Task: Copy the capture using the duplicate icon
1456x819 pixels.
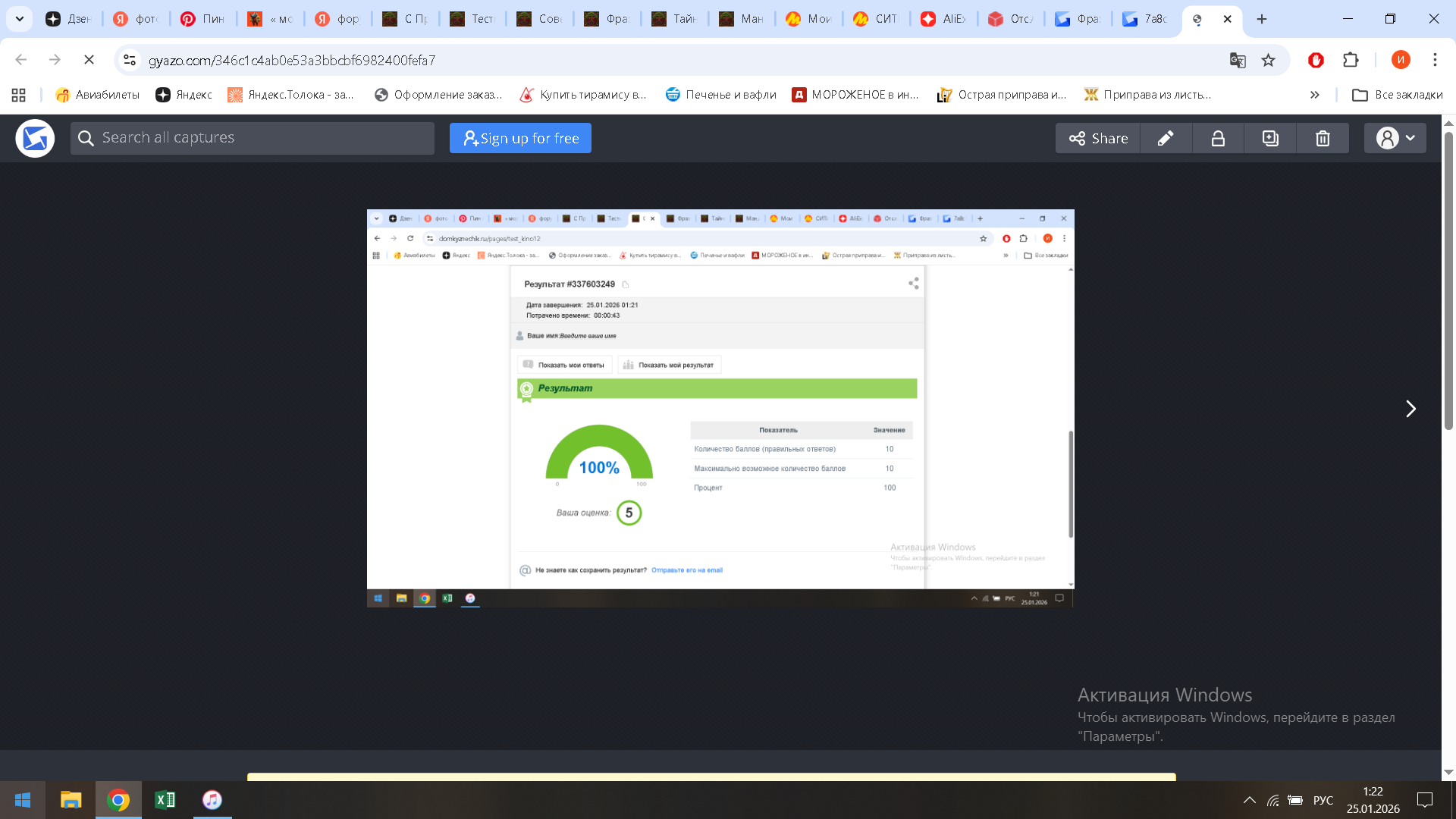Action: (1270, 138)
